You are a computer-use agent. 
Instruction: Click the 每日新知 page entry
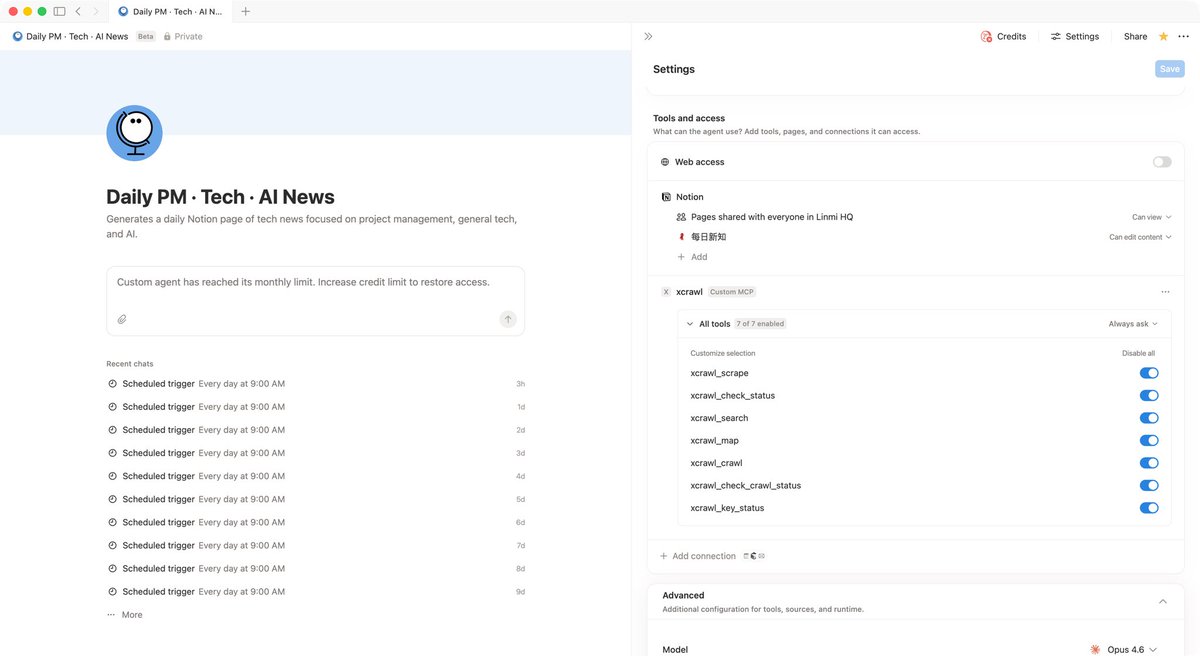(x=708, y=237)
